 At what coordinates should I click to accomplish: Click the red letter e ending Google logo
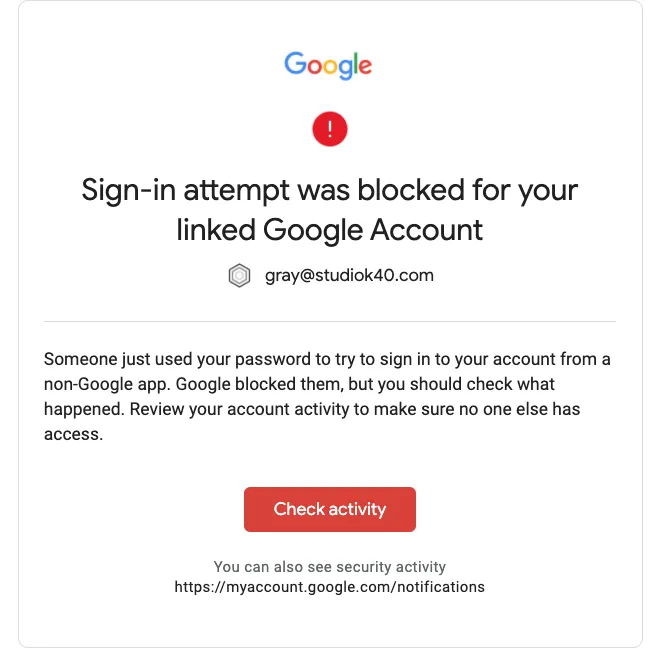coord(365,67)
